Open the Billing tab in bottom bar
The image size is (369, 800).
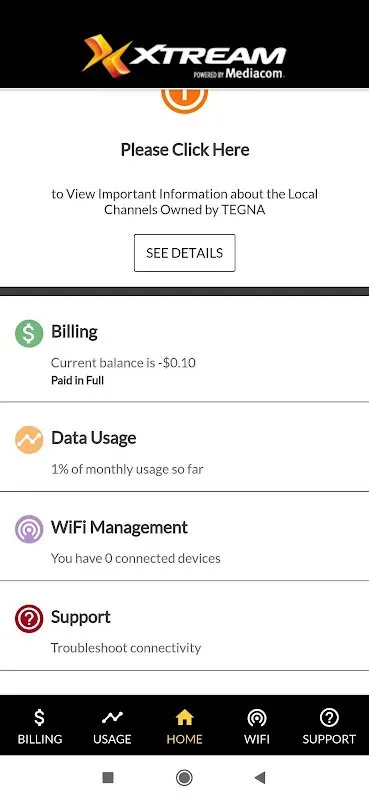click(40, 727)
